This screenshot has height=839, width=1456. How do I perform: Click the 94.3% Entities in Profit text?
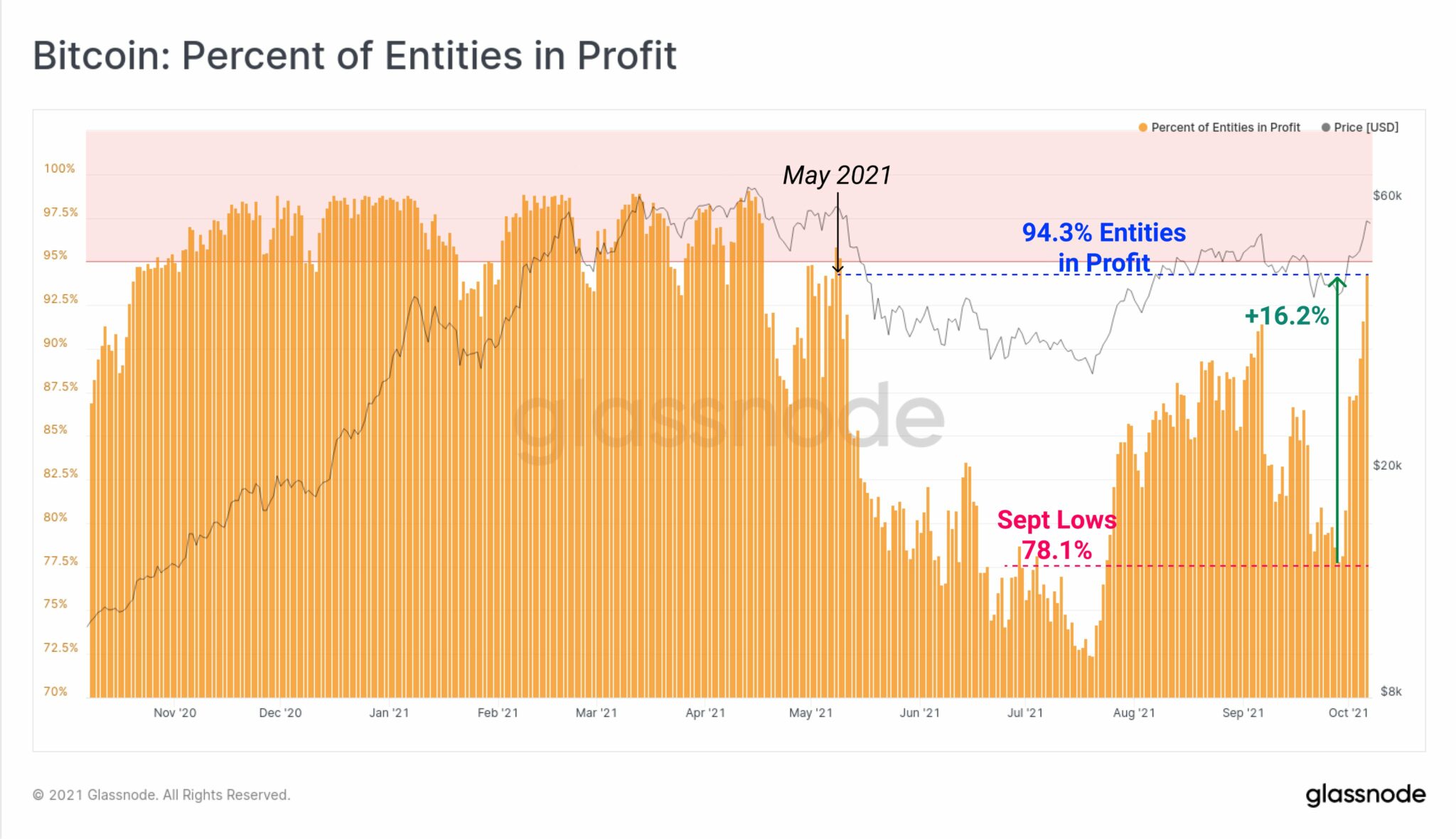tap(1104, 247)
